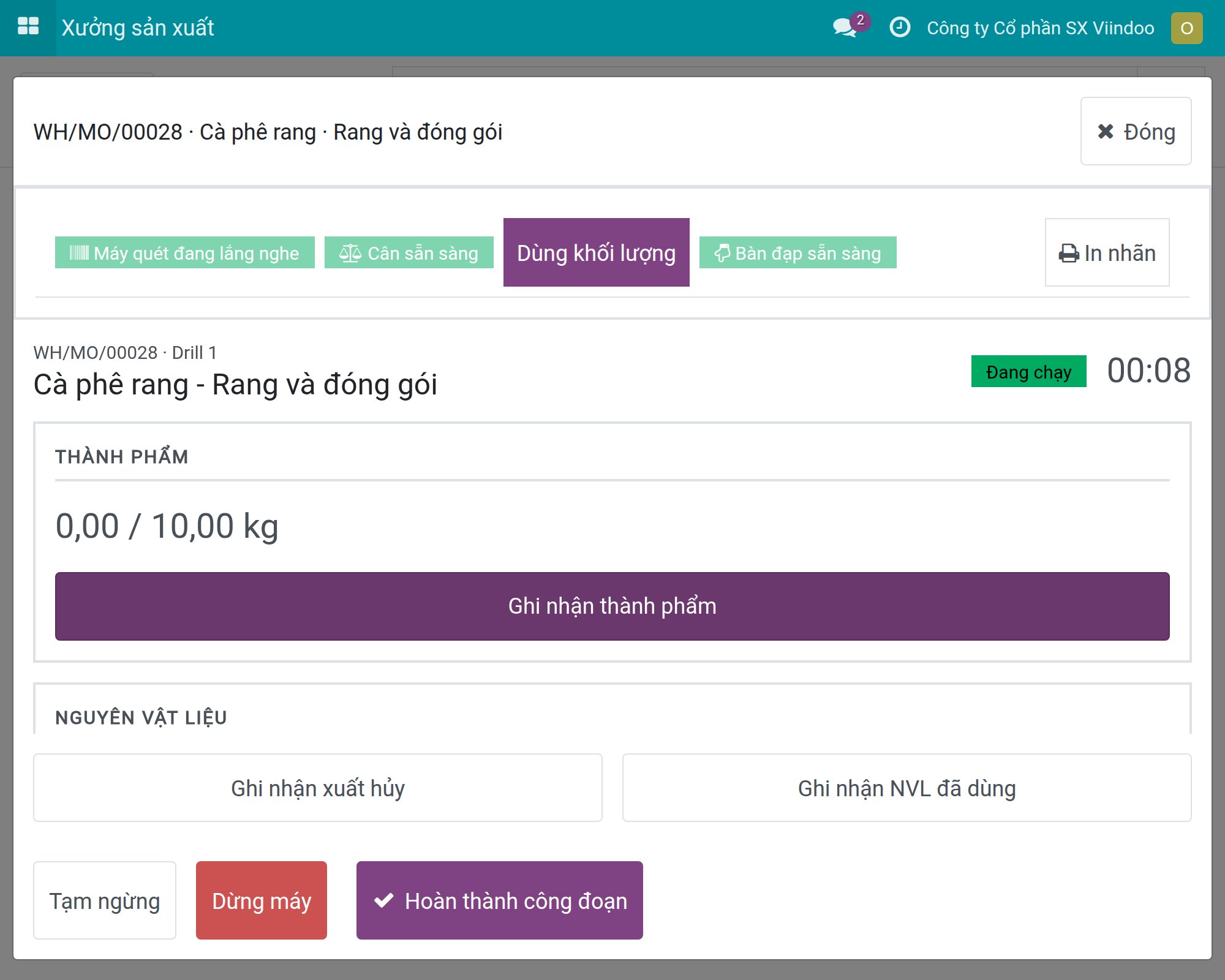Record scrap with 'Ghi nhận xuất hủy'
The width and height of the screenshot is (1225, 980).
pyautogui.click(x=318, y=788)
